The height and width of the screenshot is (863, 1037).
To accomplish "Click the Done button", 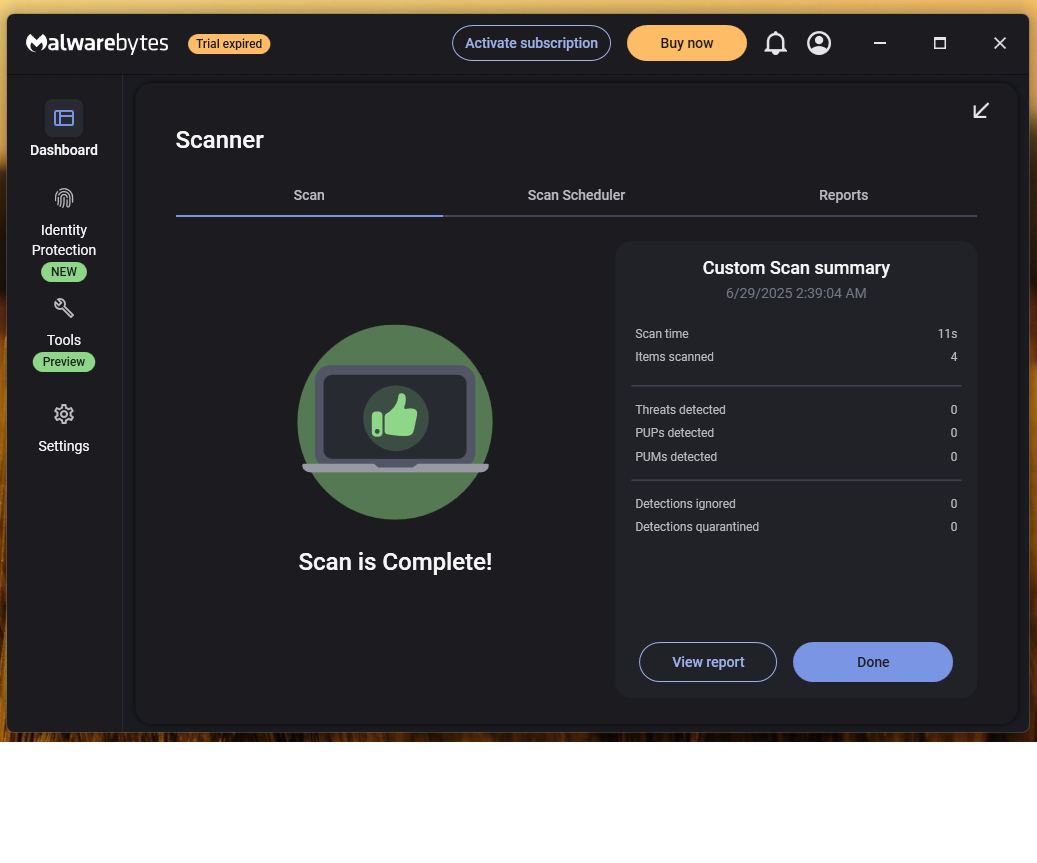I will click(x=872, y=662).
